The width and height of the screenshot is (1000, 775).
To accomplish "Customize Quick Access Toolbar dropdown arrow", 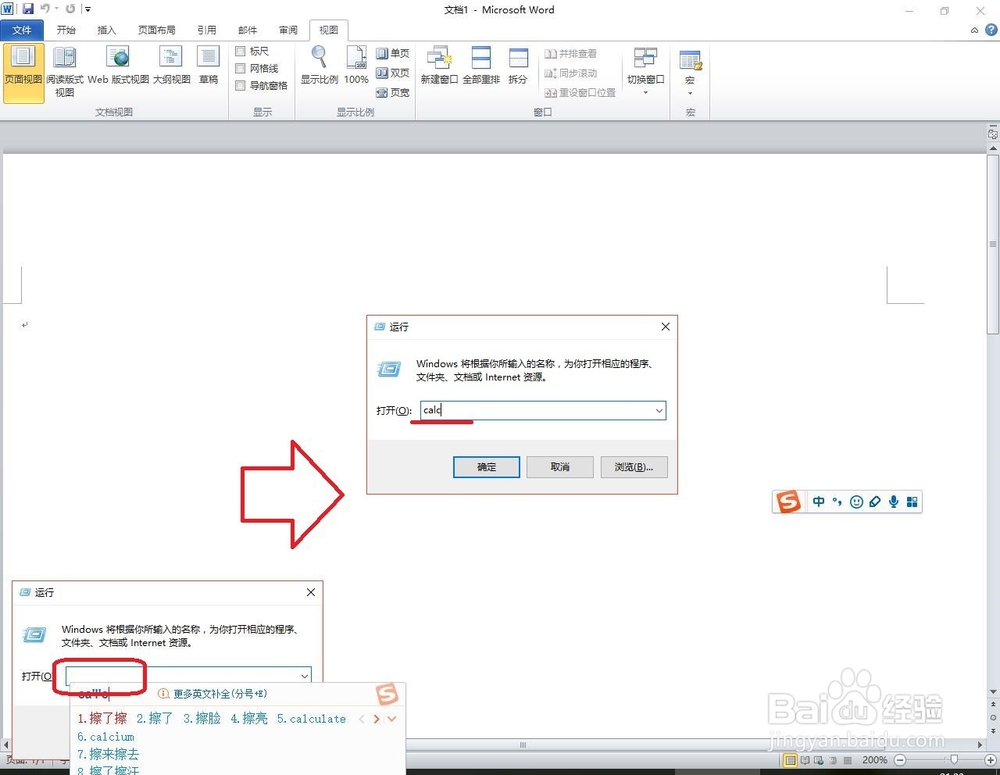I will tap(87, 9).
